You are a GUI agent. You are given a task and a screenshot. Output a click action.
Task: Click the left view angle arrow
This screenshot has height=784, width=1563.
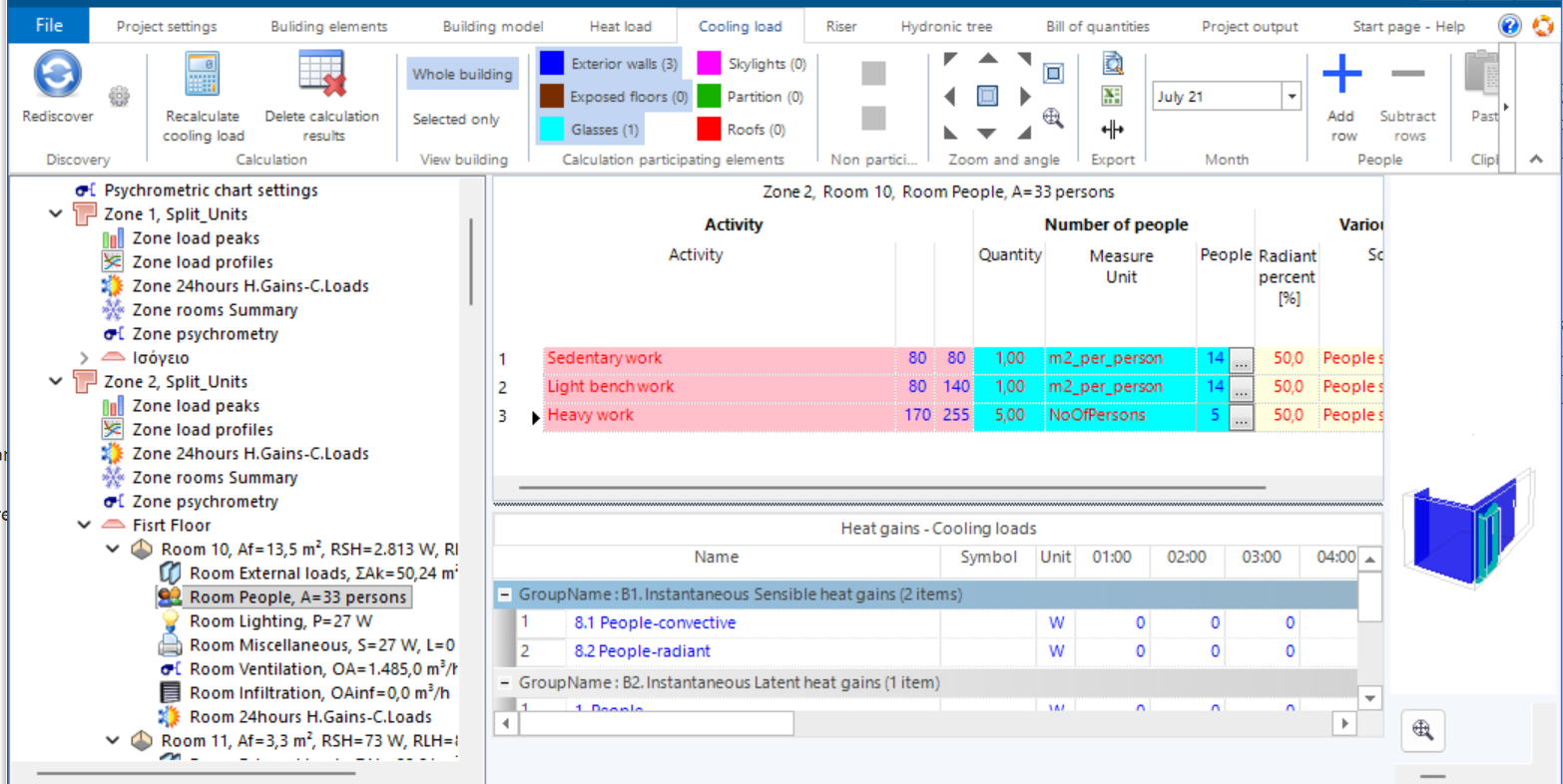950,97
